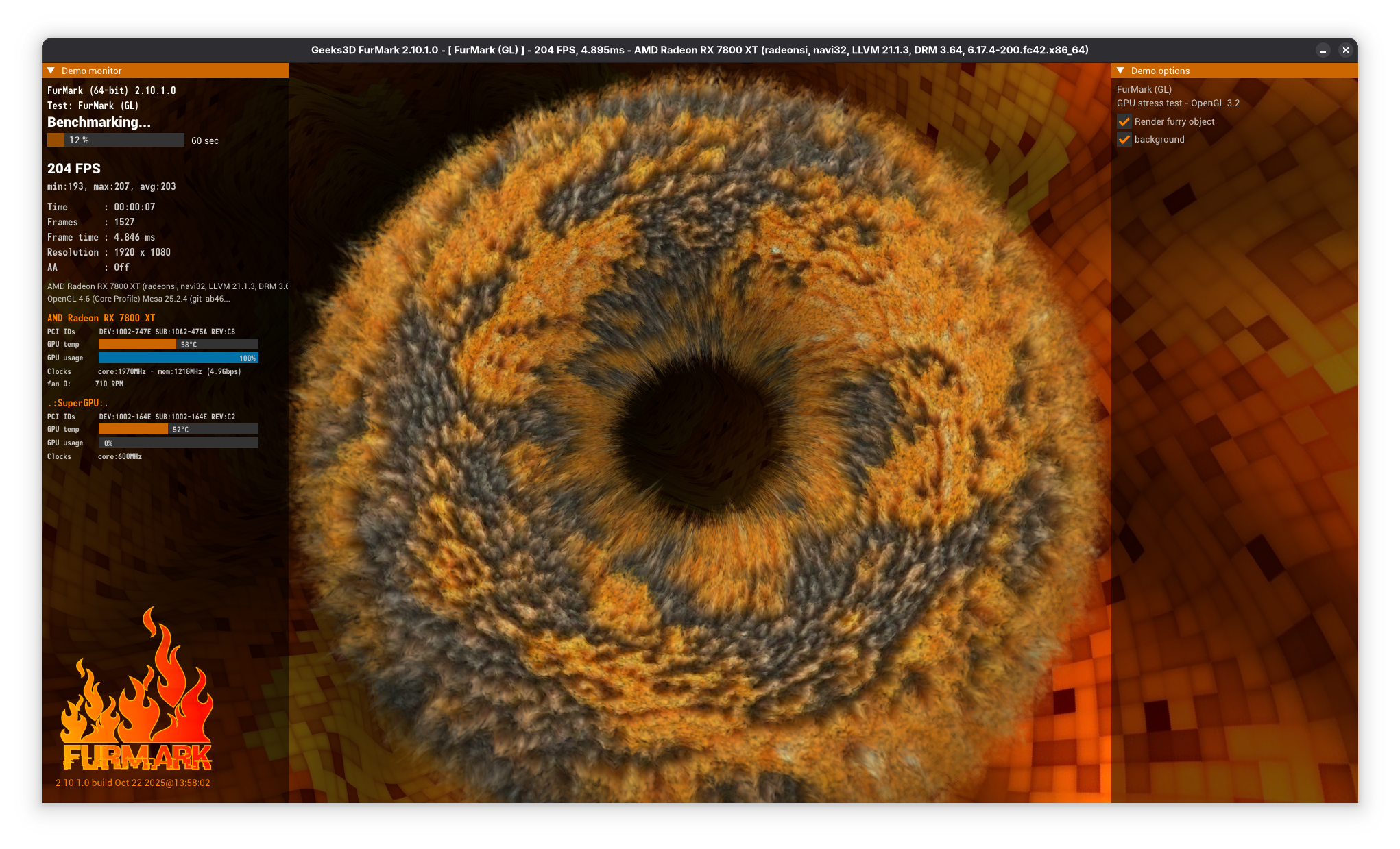
Task: Click the '2.10.1.0 build Oct 22 2025' version text
Action: [x=133, y=783]
